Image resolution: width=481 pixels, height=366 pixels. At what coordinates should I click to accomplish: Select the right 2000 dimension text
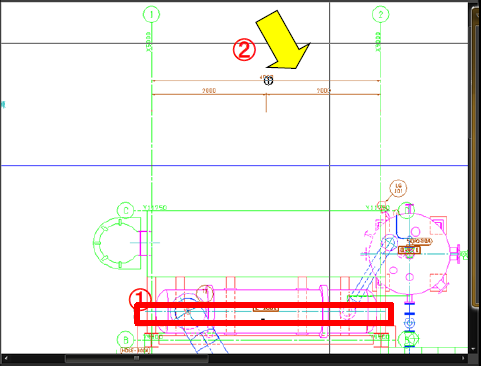323,90
